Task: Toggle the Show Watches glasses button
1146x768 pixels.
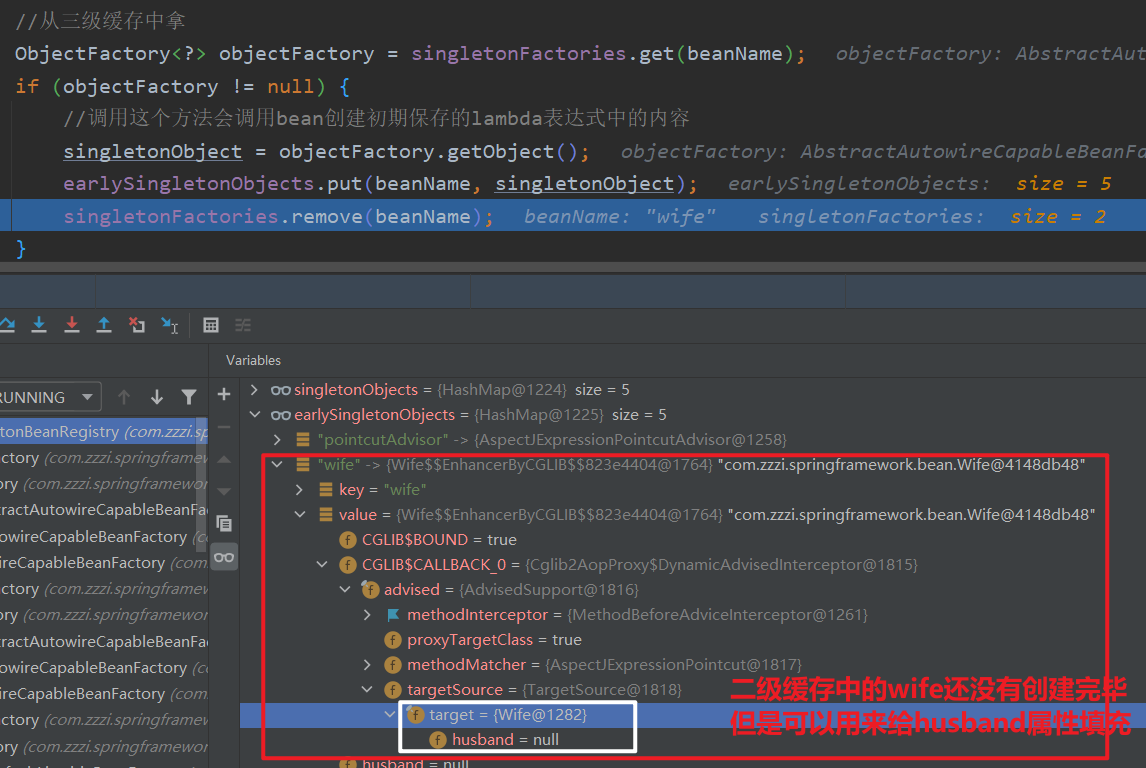Action: 224,557
